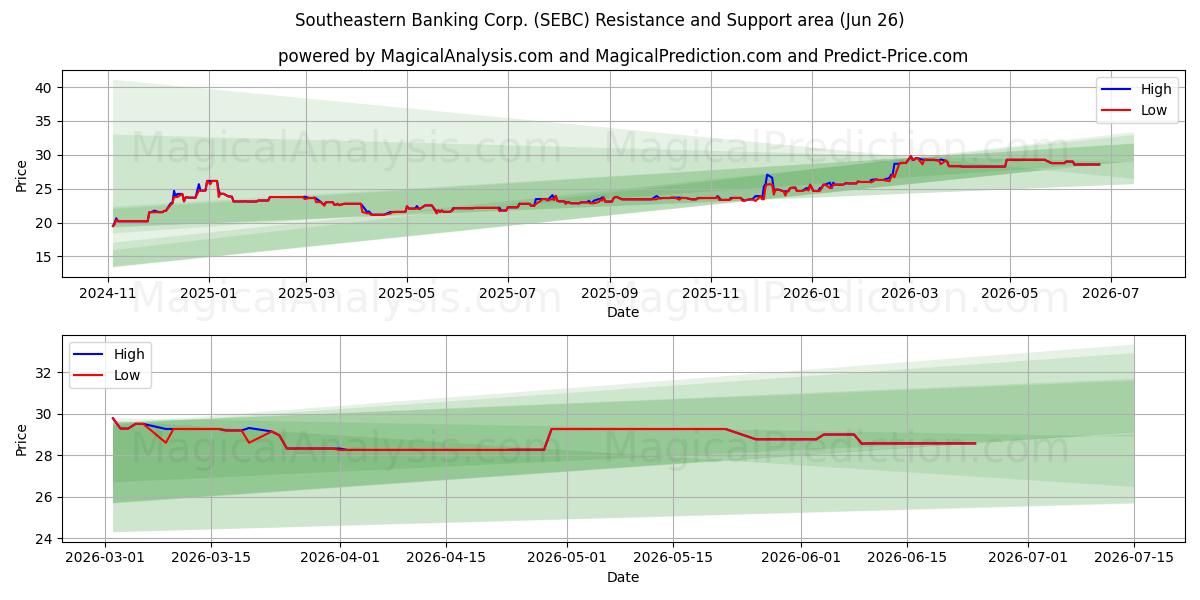1200x600 pixels.
Task: Click the top chart's '2025-05' date label
Action: tap(407, 295)
